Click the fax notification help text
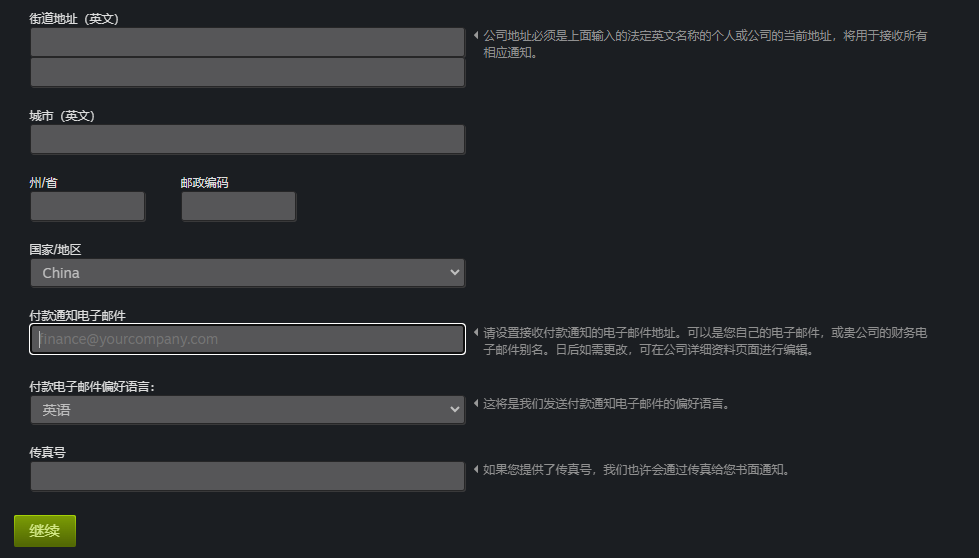The image size is (979, 558). (x=636, y=469)
